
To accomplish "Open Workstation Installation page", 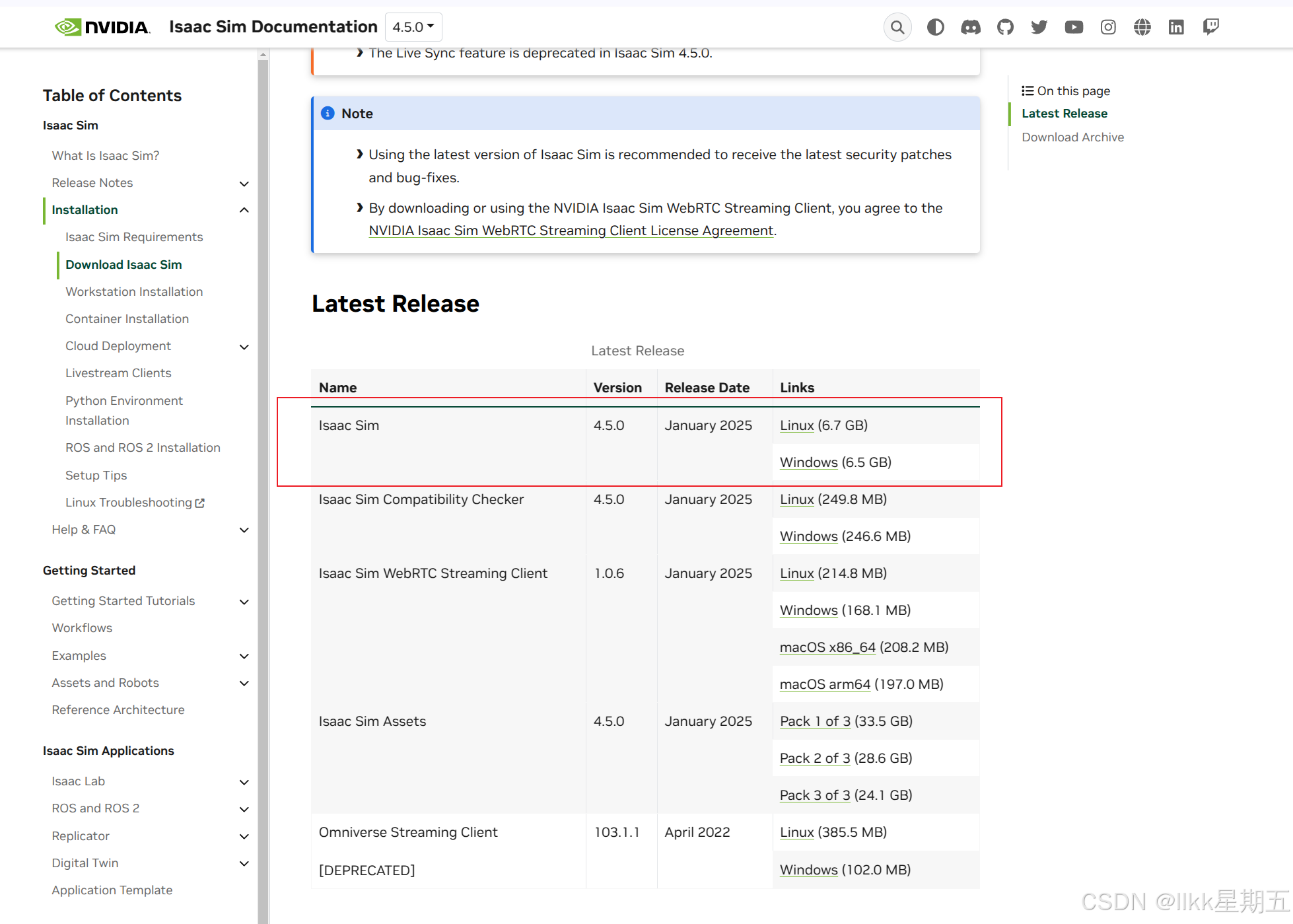I will click(134, 292).
